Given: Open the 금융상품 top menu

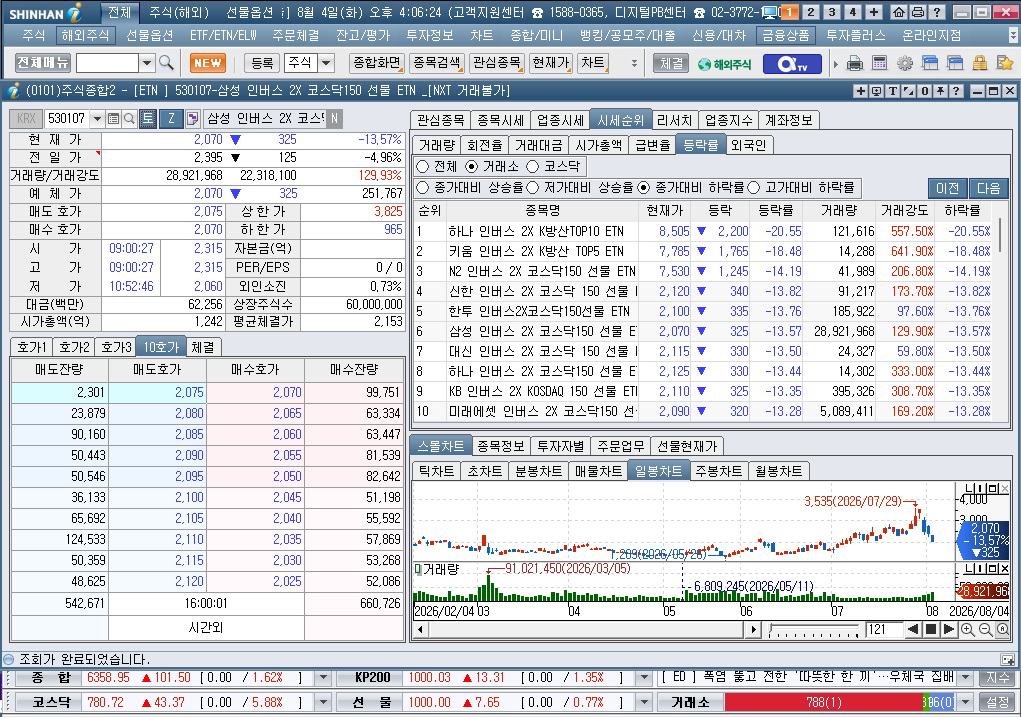Looking at the screenshot, I should (x=786, y=35).
